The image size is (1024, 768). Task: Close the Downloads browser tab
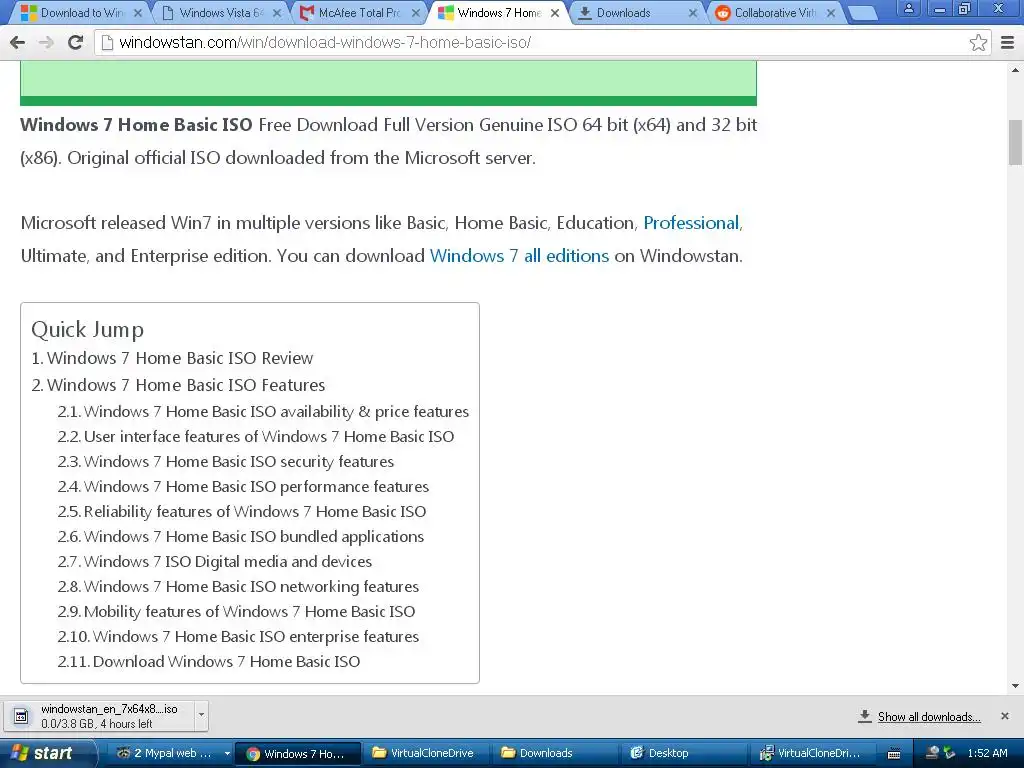(x=694, y=13)
